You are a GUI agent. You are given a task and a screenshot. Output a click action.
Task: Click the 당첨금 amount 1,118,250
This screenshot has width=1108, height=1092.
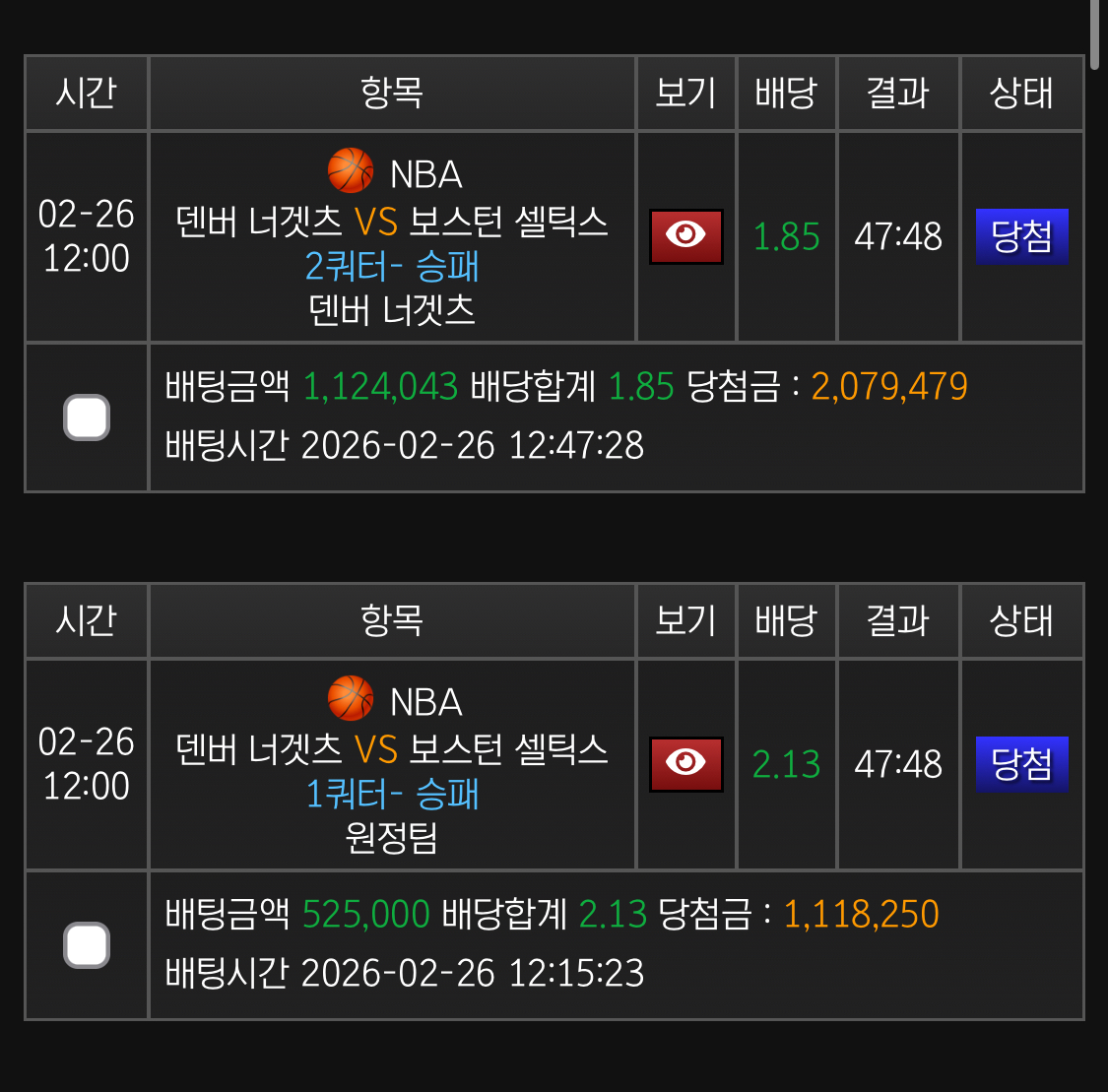click(x=861, y=914)
